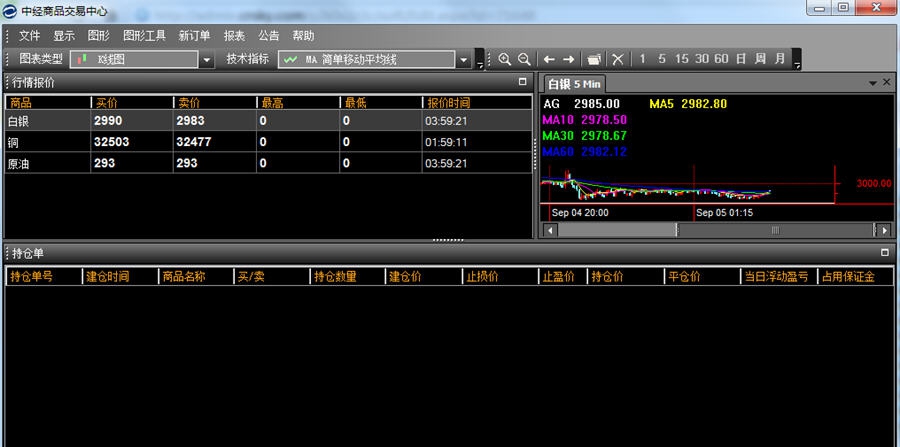Maximize the 持仓单 panel

[x=884, y=253]
